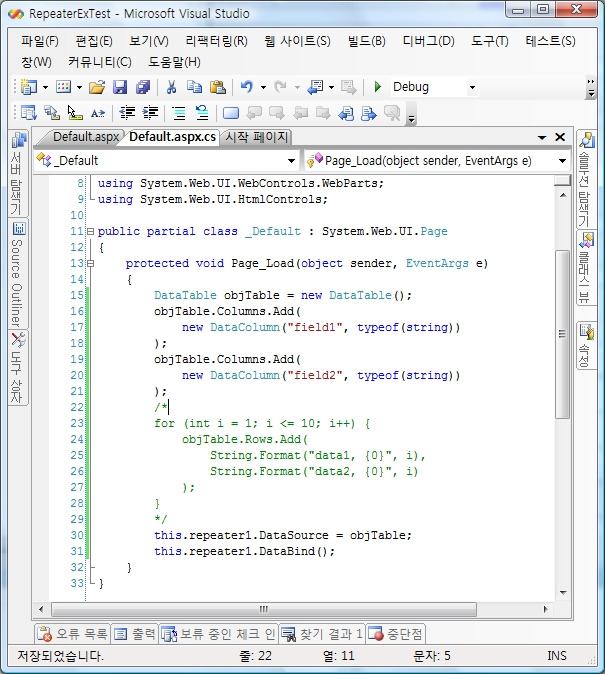Screen dimensions: 605x674
Task: Click the Display Parameter Info icon
Action: (x=52, y=113)
